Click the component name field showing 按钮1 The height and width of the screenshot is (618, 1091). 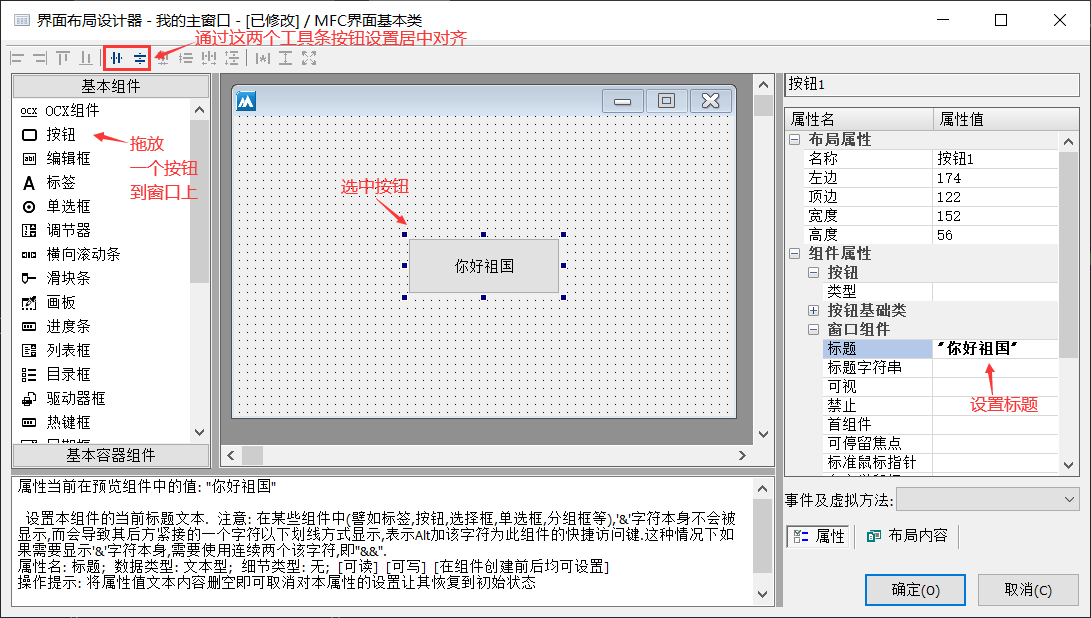click(x=932, y=85)
